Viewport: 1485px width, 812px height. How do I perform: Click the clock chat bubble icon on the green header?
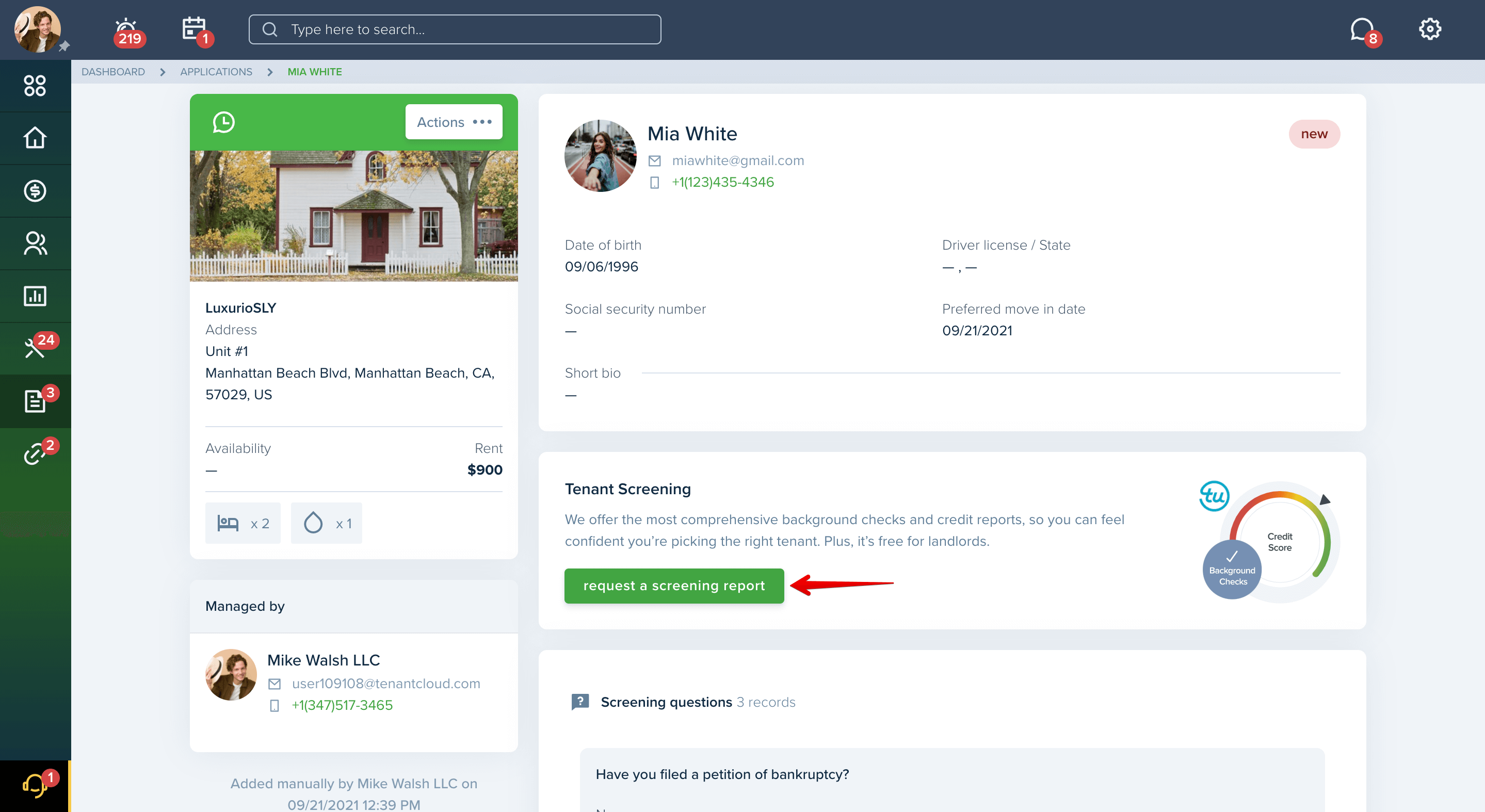(x=223, y=122)
